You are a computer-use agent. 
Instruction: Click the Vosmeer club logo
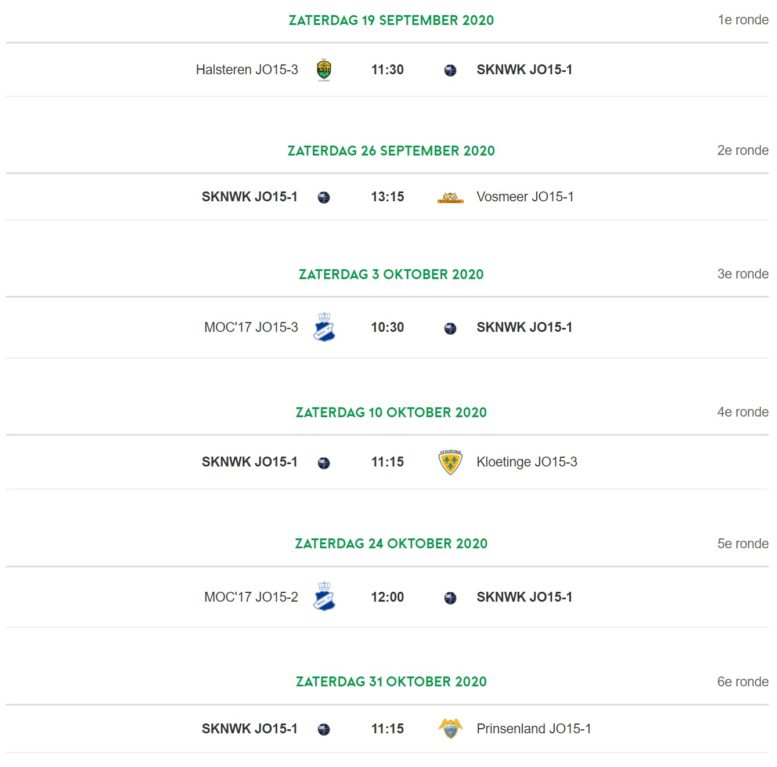(450, 198)
